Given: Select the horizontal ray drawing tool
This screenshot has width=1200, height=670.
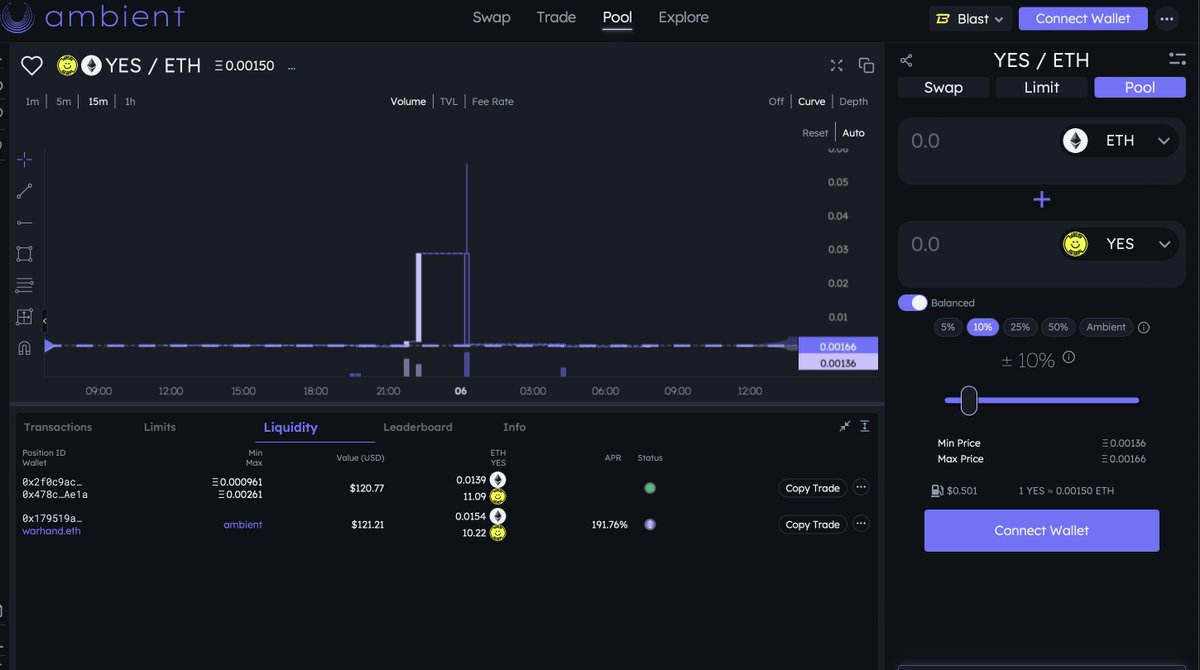Looking at the screenshot, I should tap(25, 222).
